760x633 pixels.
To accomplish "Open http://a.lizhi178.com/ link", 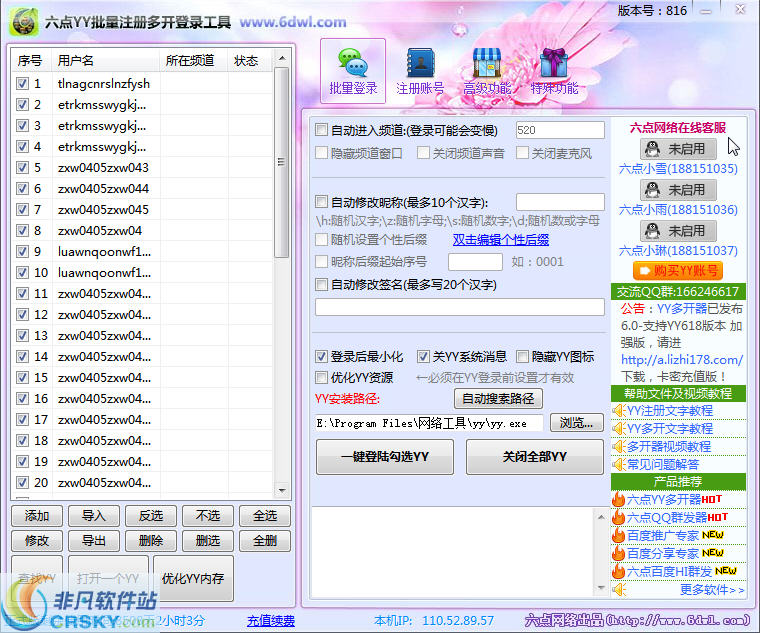I will (x=682, y=360).
